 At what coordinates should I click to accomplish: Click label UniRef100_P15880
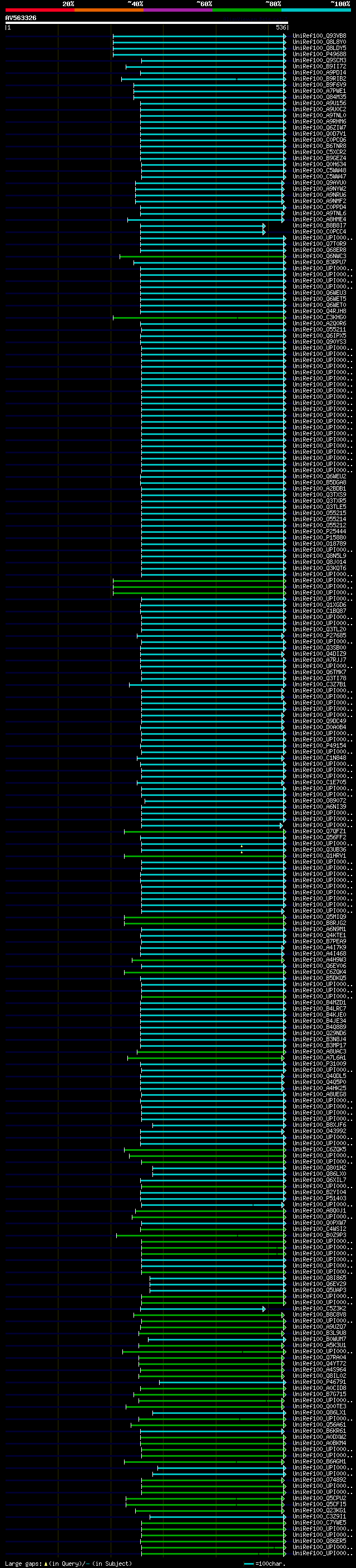319,537
